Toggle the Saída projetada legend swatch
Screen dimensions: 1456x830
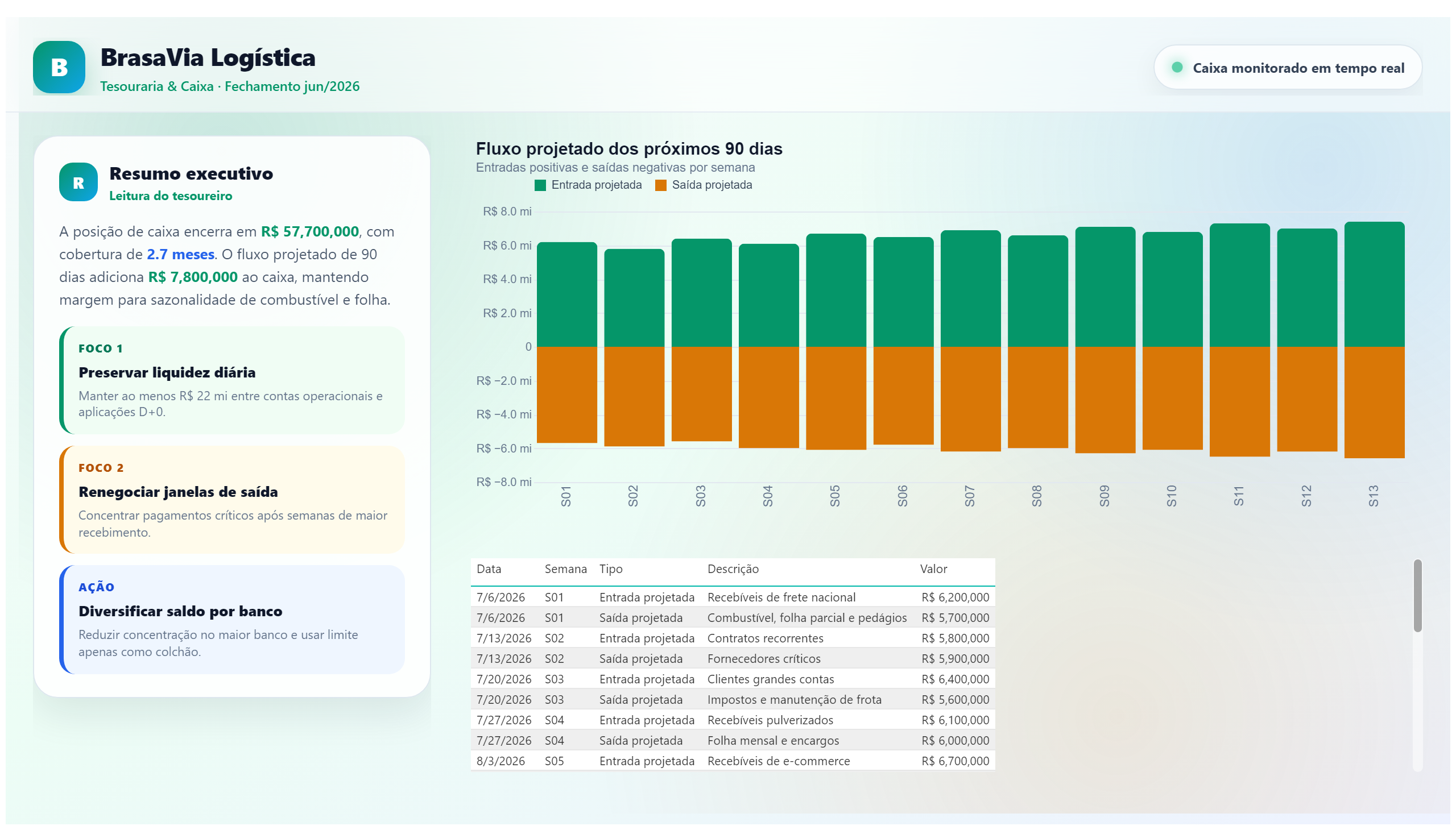tap(660, 185)
